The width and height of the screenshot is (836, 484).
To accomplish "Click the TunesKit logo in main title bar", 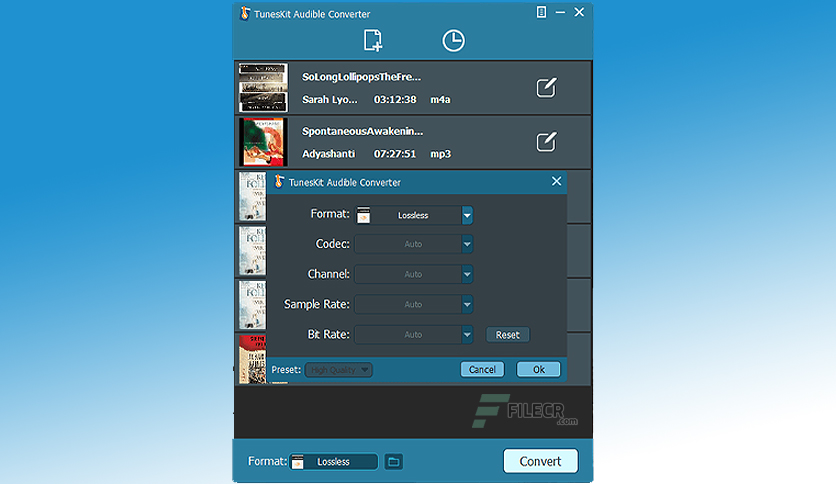I will coord(245,13).
